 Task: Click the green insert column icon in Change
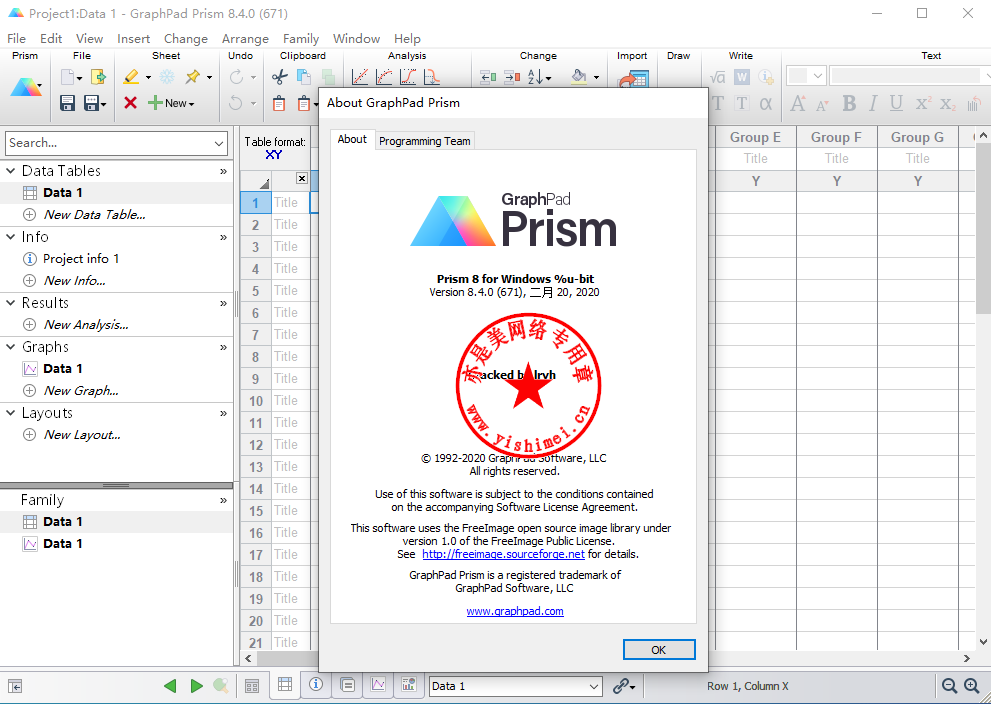tap(488, 78)
